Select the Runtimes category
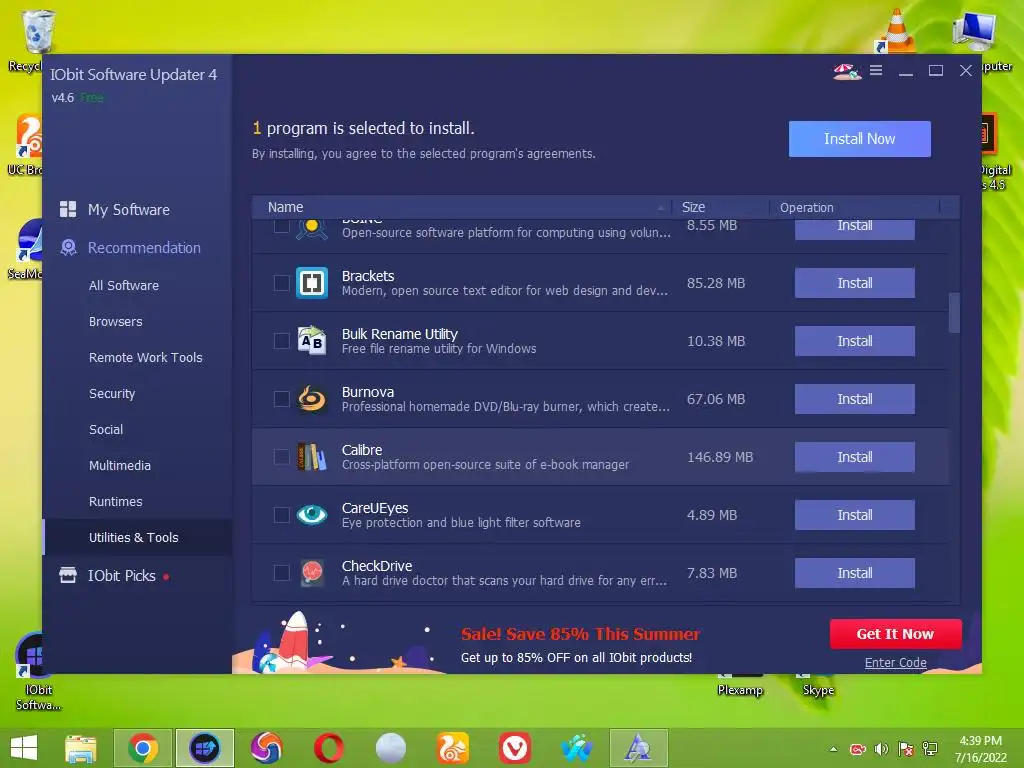 click(116, 501)
